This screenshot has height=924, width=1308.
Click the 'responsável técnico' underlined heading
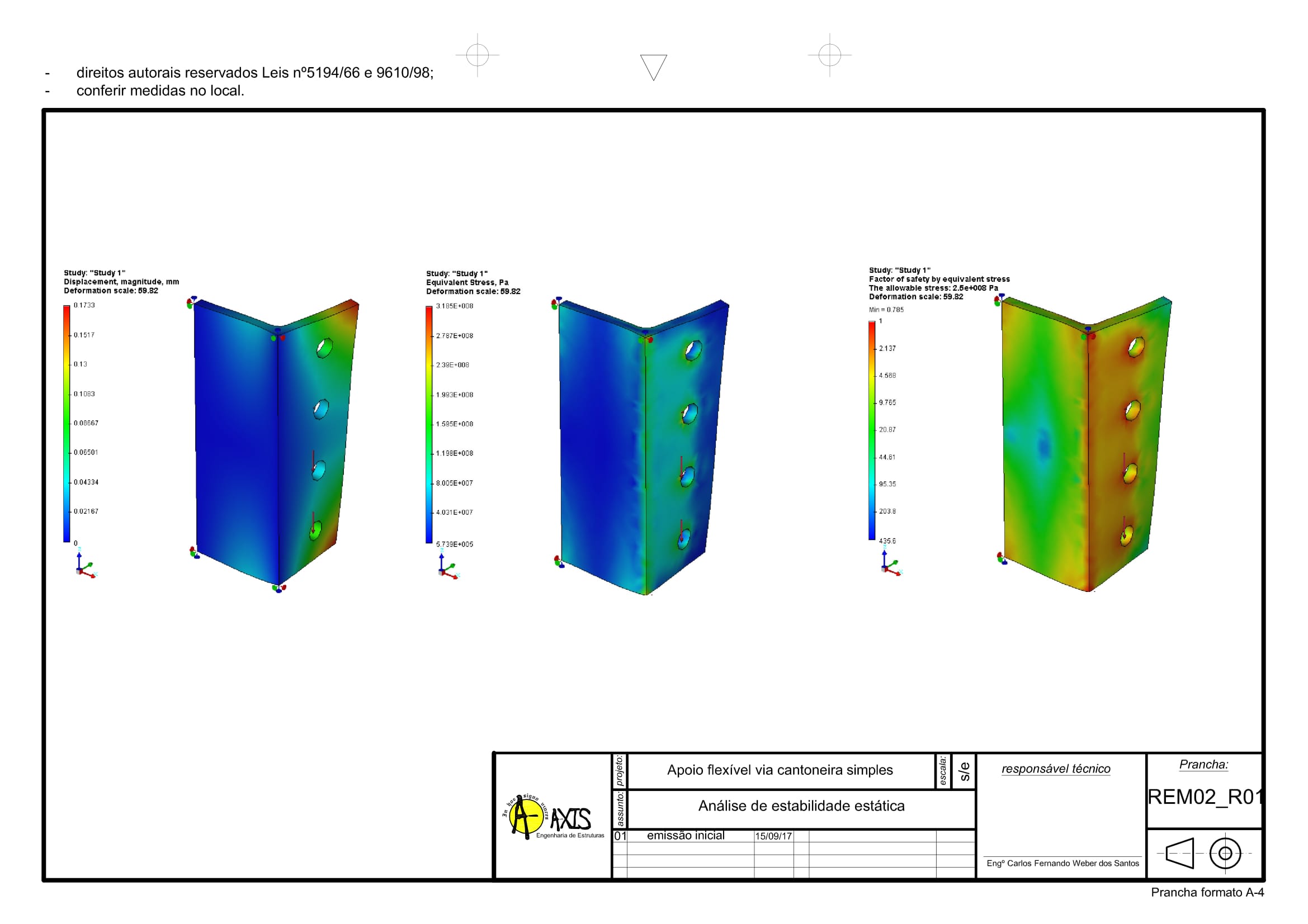(1056, 769)
